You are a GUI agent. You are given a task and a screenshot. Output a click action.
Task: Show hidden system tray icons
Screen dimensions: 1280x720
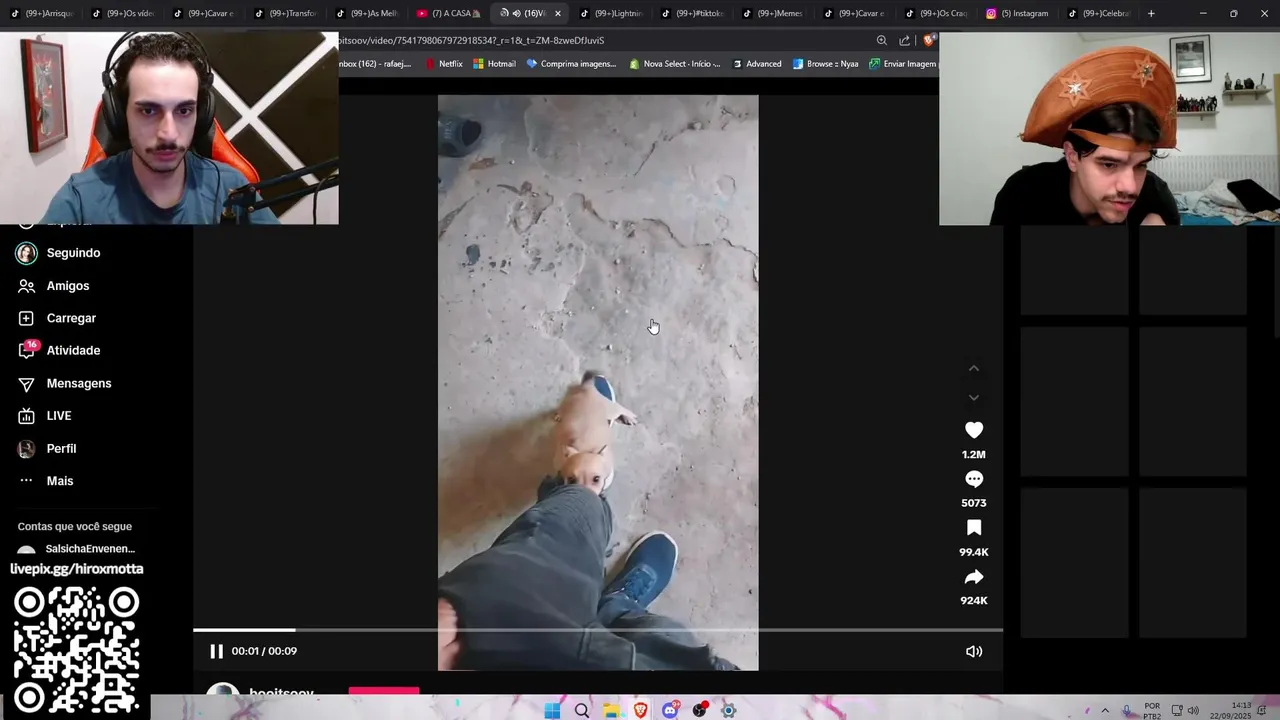(x=1105, y=711)
